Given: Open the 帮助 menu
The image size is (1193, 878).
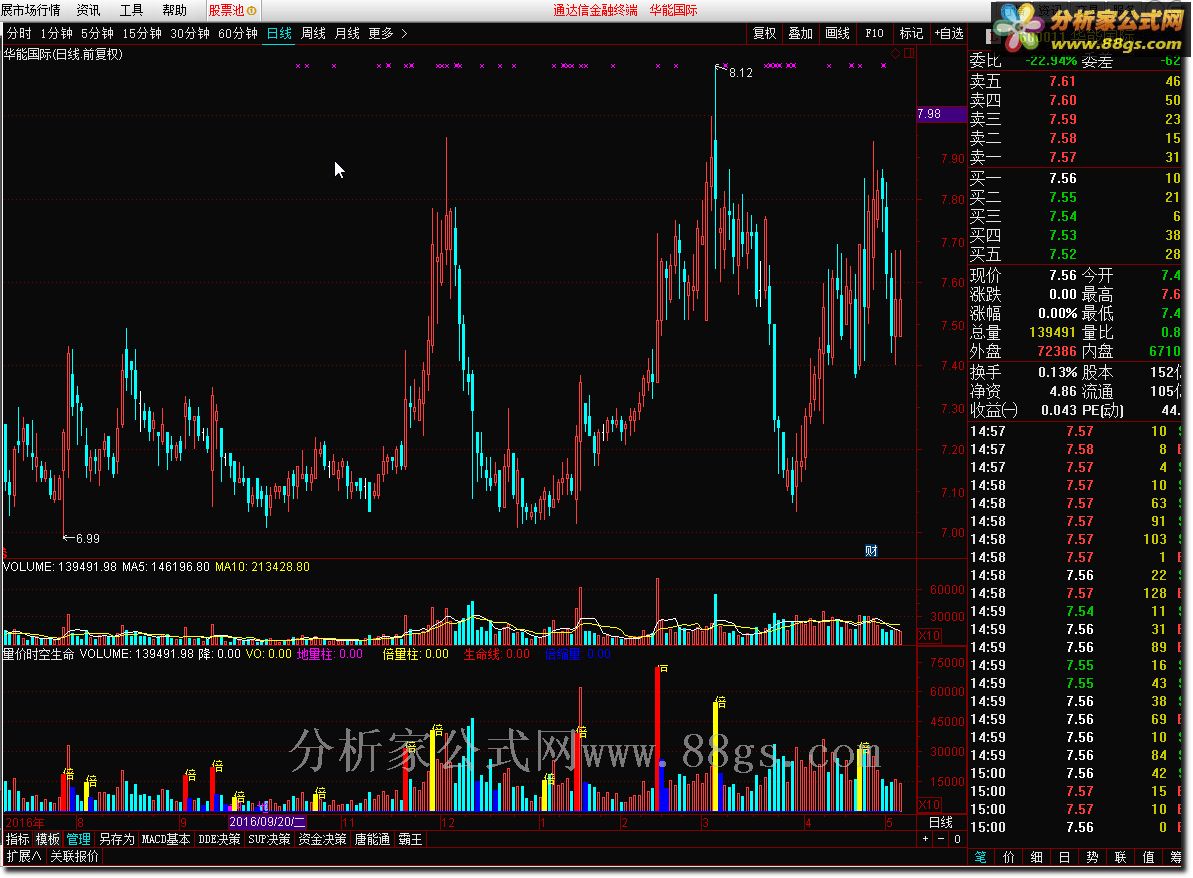Looking at the screenshot, I should (x=174, y=11).
